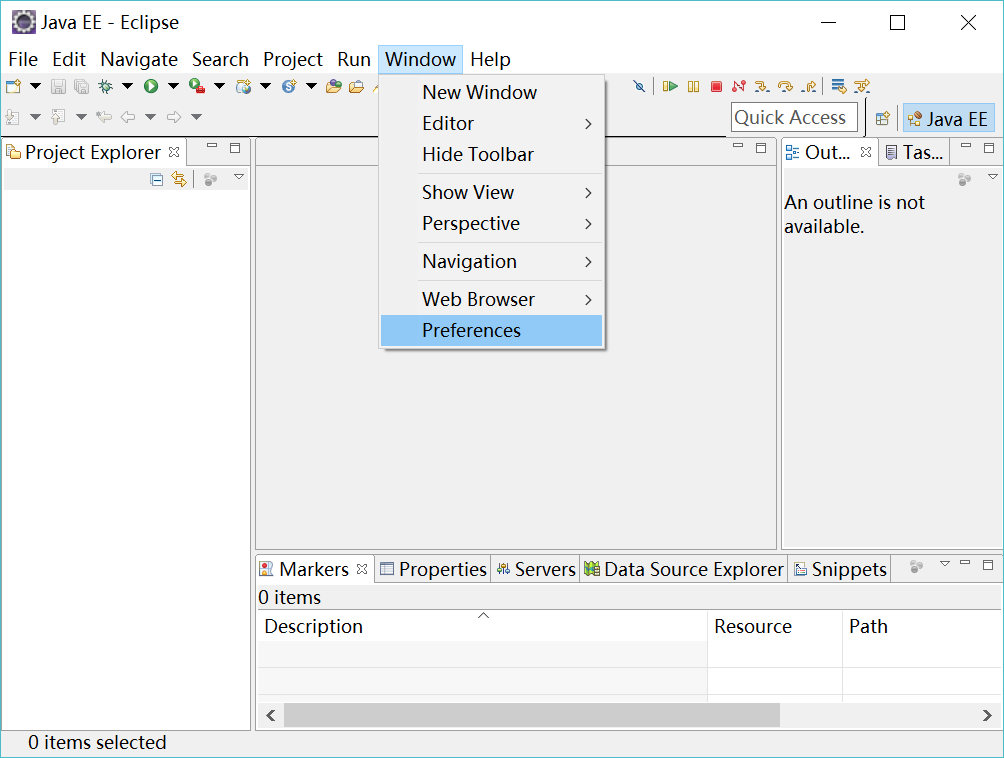The height and width of the screenshot is (758, 1004).
Task: Select Preferences in Window menu
Action: pyautogui.click(x=492, y=330)
